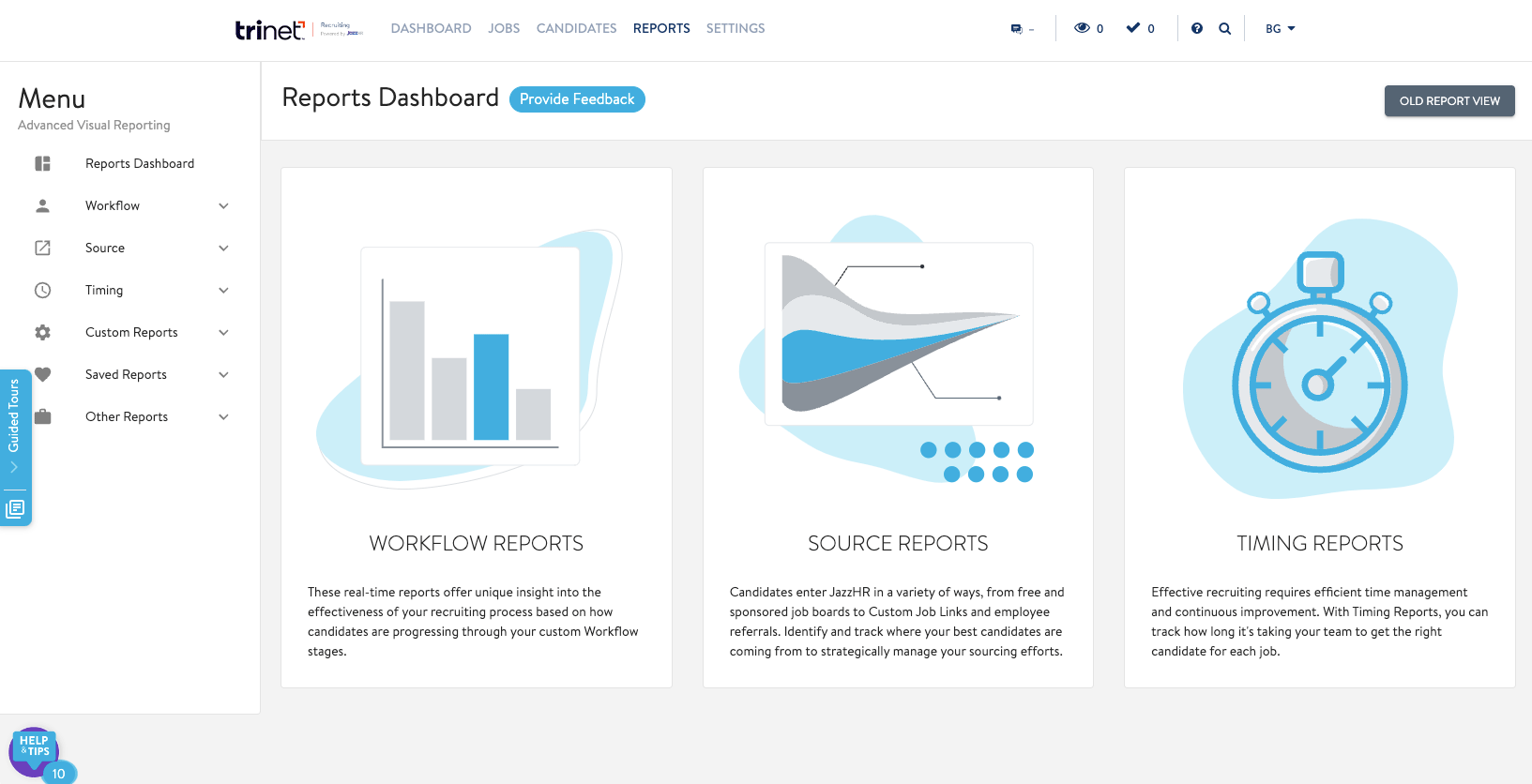Click the Timing clock icon
This screenshot has width=1532, height=784.
[x=43, y=290]
